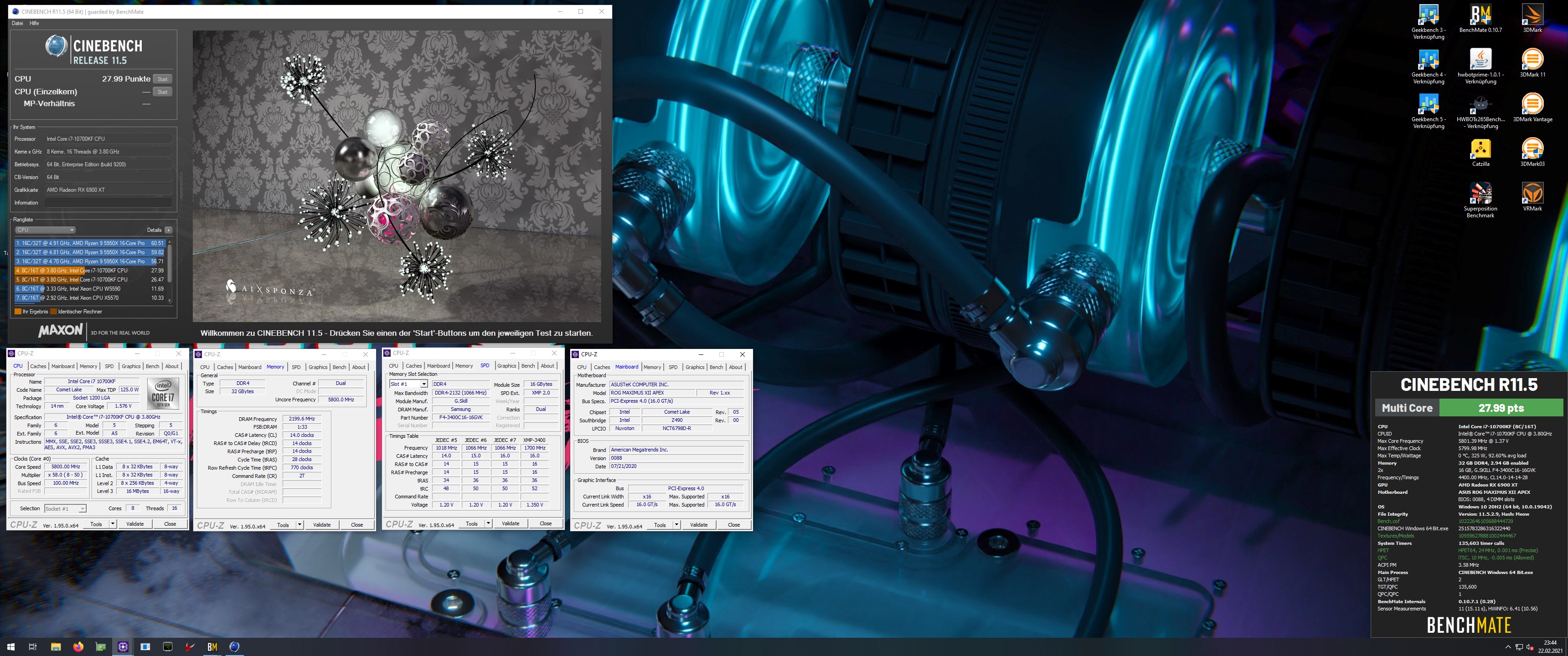Start the Cinebench CPU multi-core test

pyautogui.click(x=163, y=79)
